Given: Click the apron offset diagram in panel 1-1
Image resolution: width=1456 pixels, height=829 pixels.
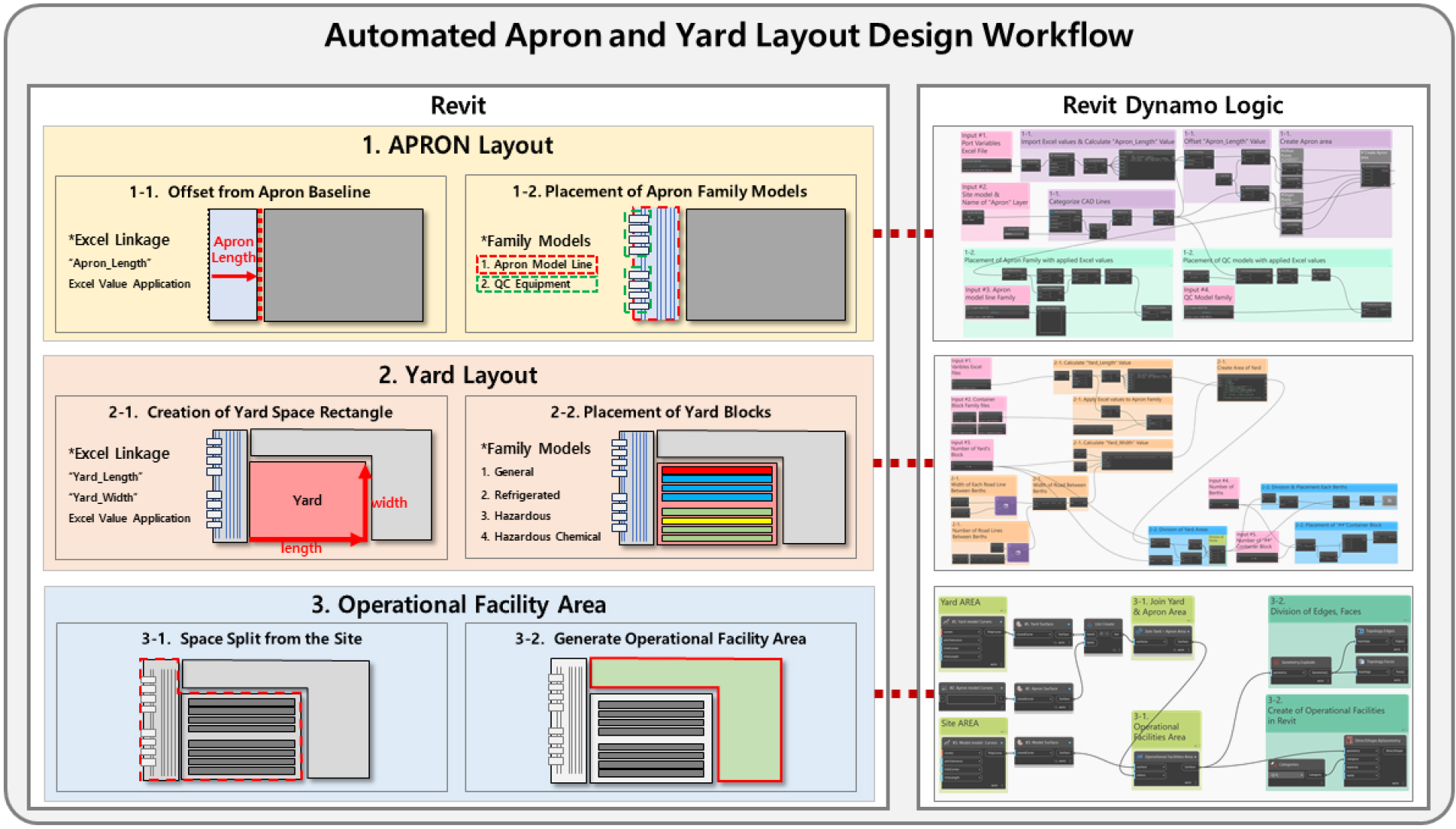Looking at the screenshot, I should [316, 265].
